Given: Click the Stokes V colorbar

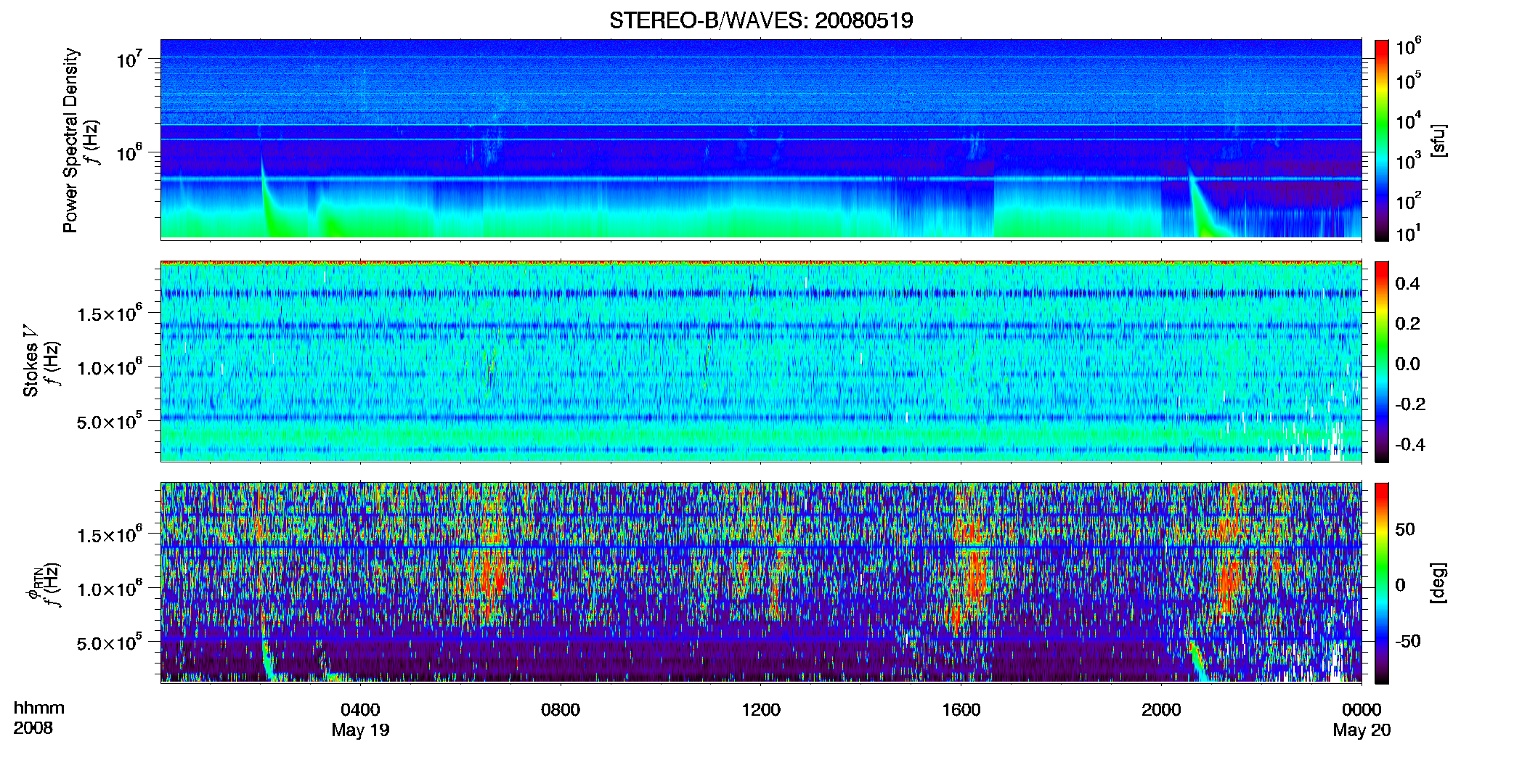Looking at the screenshot, I should point(1382,362).
